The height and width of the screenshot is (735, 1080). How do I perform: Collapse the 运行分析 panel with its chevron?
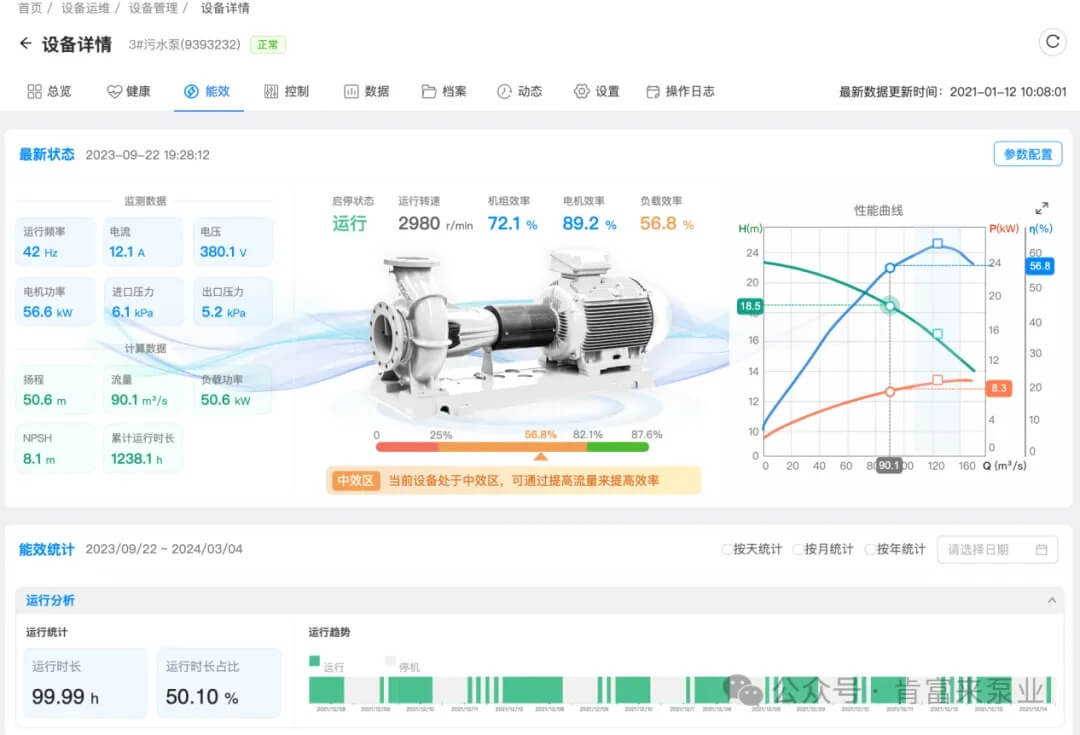[x=1053, y=600]
